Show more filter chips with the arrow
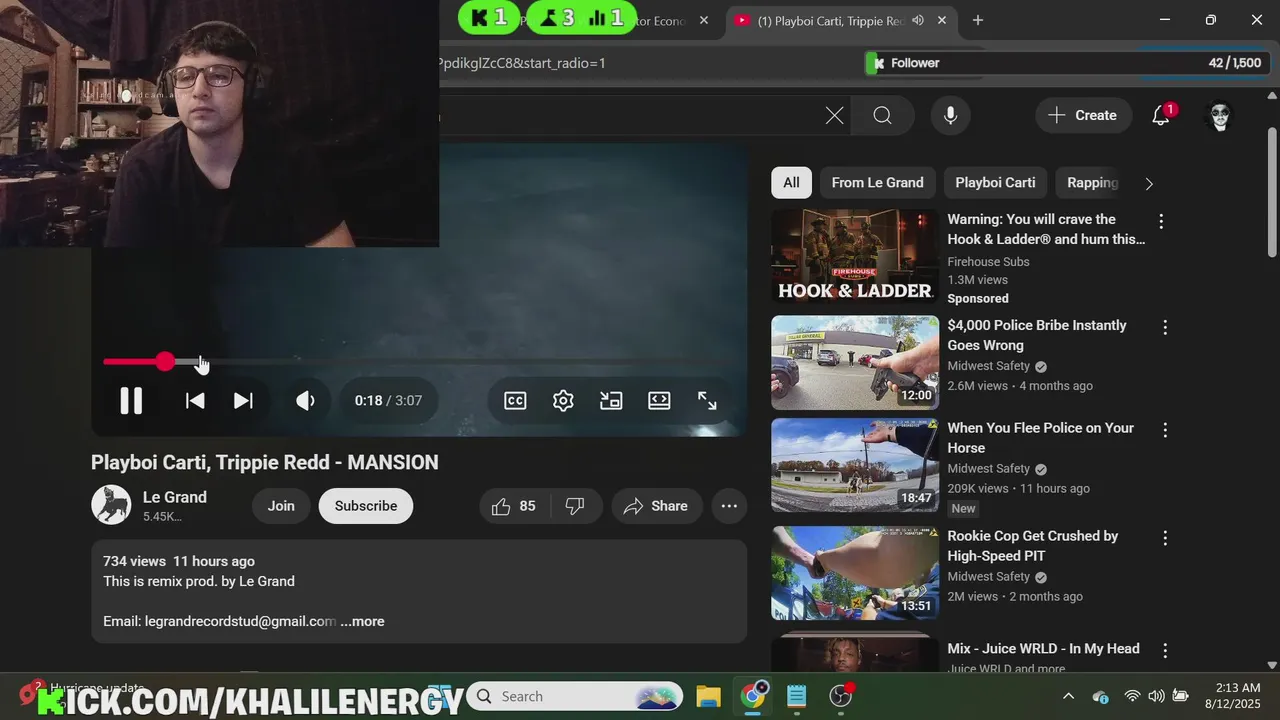 [x=1148, y=184]
